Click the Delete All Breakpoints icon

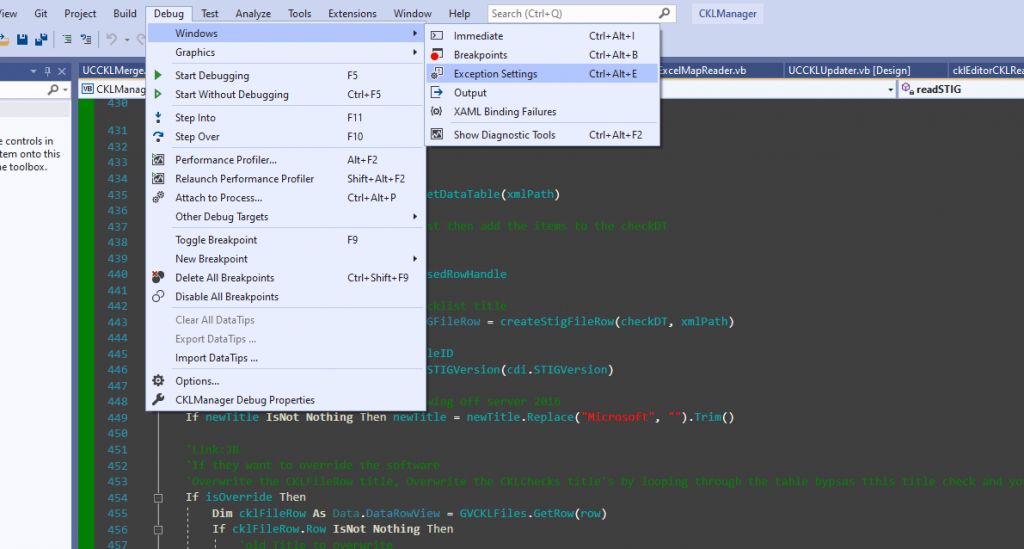[158, 277]
